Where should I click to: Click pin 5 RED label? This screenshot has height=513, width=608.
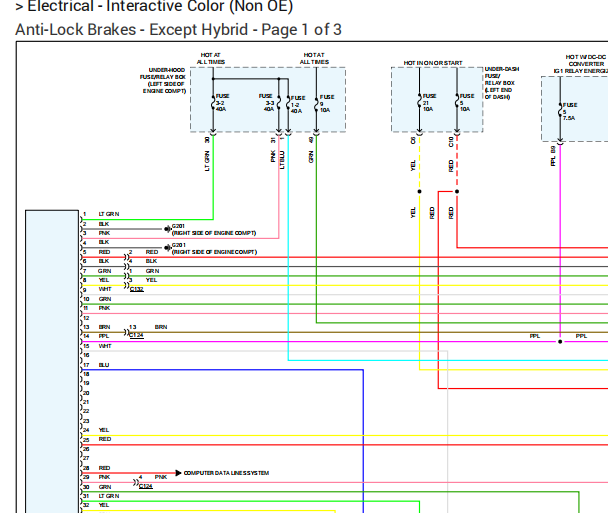104,252
